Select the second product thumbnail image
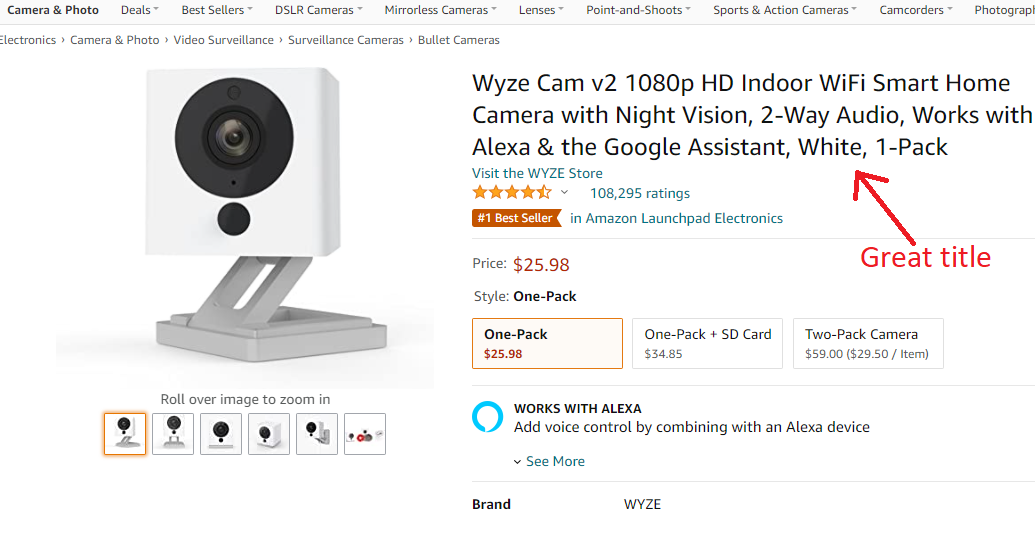 [173, 434]
